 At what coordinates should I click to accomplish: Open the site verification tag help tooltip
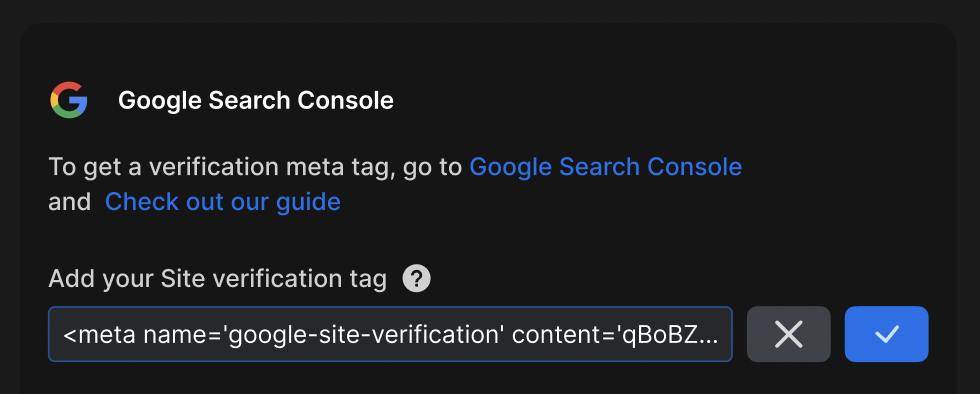tap(416, 279)
